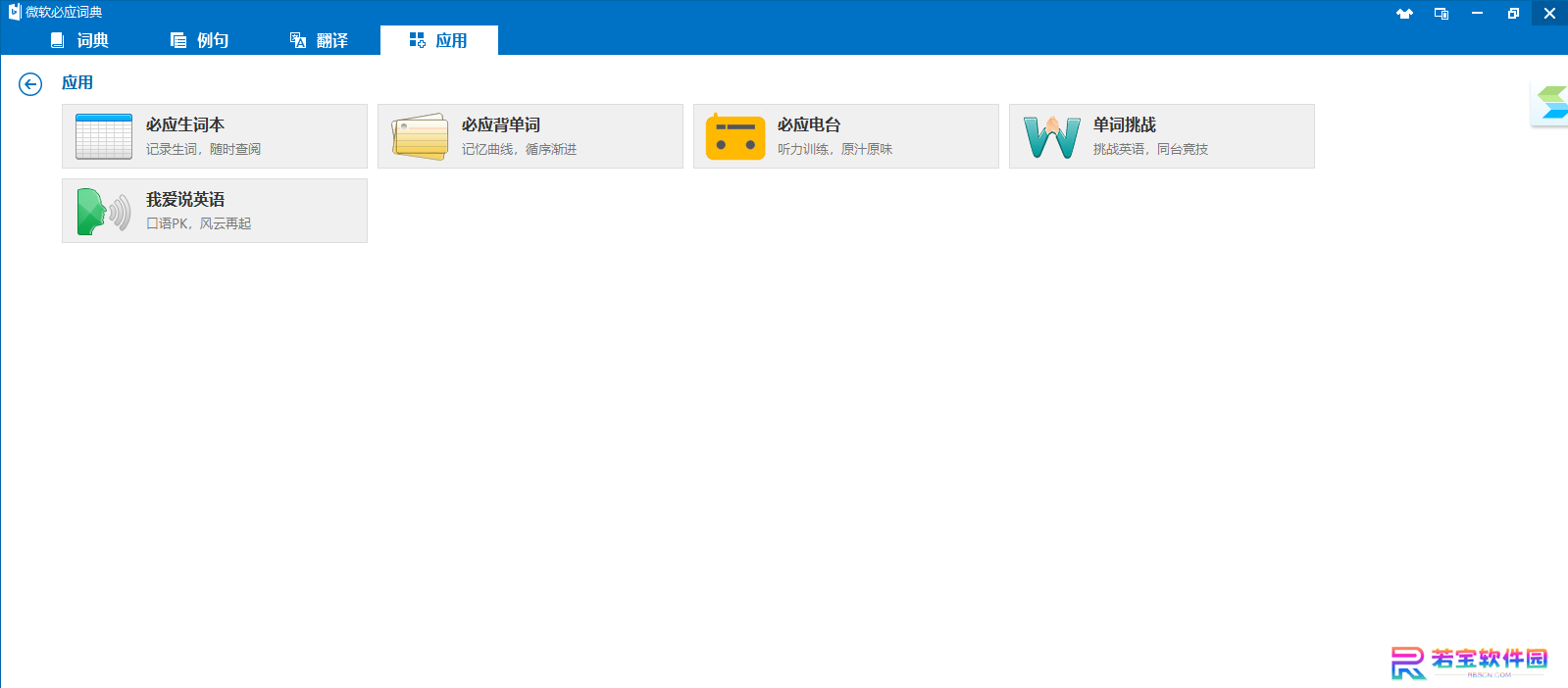This screenshot has width=1568, height=688.
Task: Click the green-blue floating widget at right edge
Action: tap(1551, 103)
